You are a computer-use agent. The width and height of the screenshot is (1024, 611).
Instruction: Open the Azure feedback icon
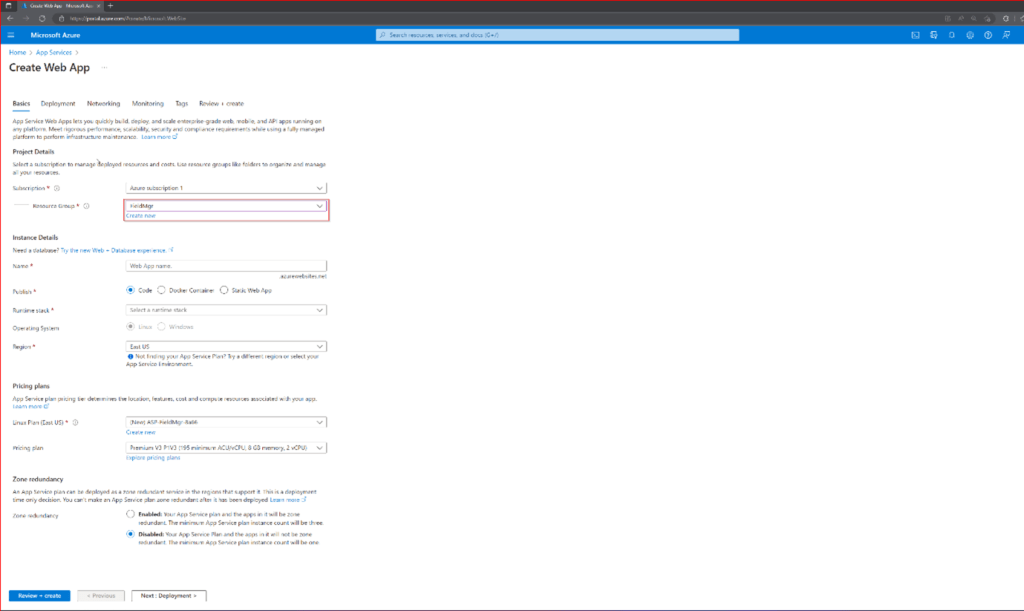point(1006,35)
